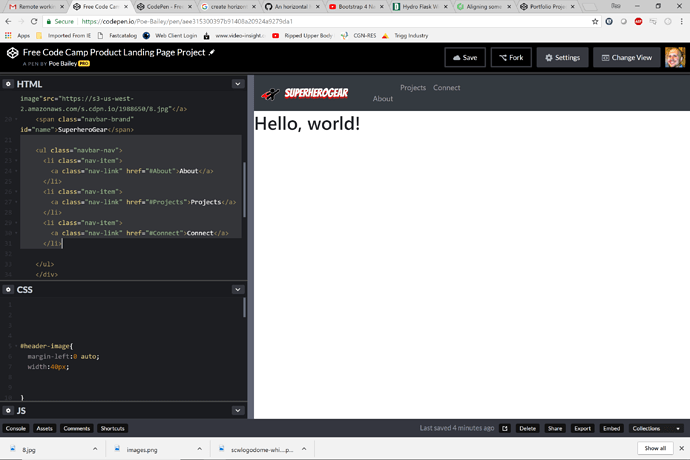The height and width of the screenshot is (460, 690).
Task: Share this pen
Action: tap(555, 428)
